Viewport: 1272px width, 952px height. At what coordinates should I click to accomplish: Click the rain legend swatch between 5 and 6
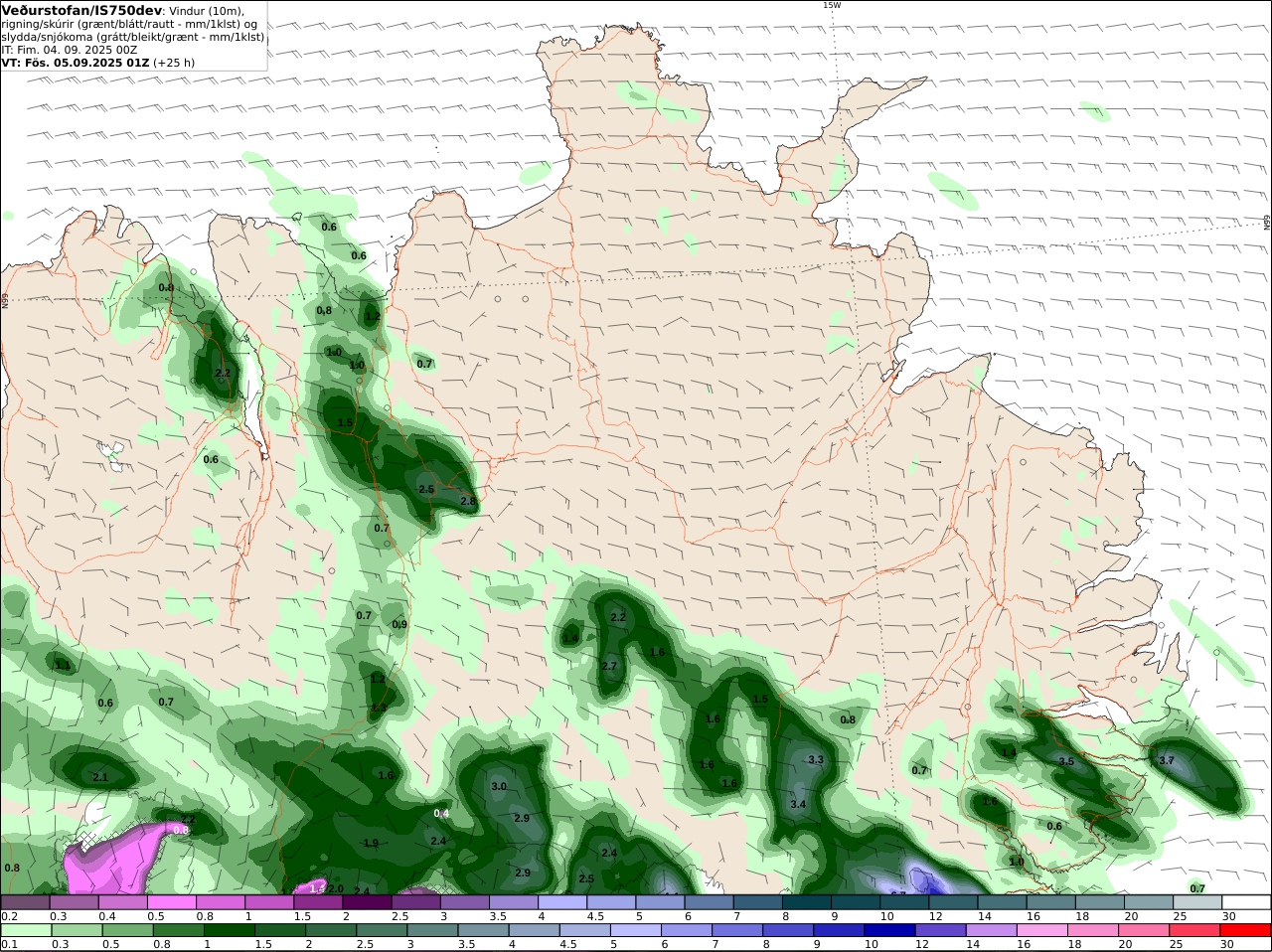pyautogui.click(x=635, y=930)
